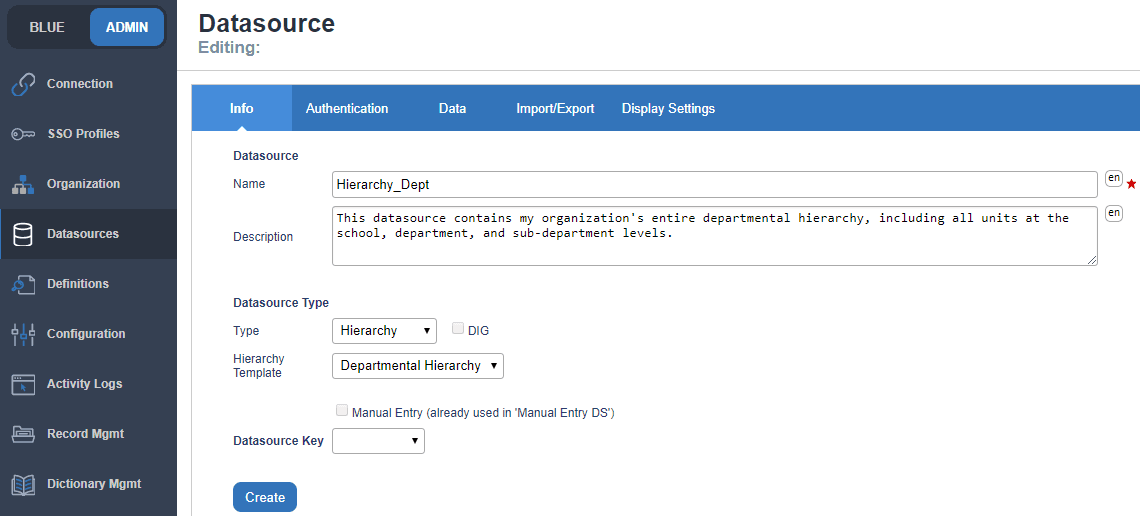Viewport: 1140px width, 516px height.
Task: Open the Import/Export tab
Action: point(555,108)
